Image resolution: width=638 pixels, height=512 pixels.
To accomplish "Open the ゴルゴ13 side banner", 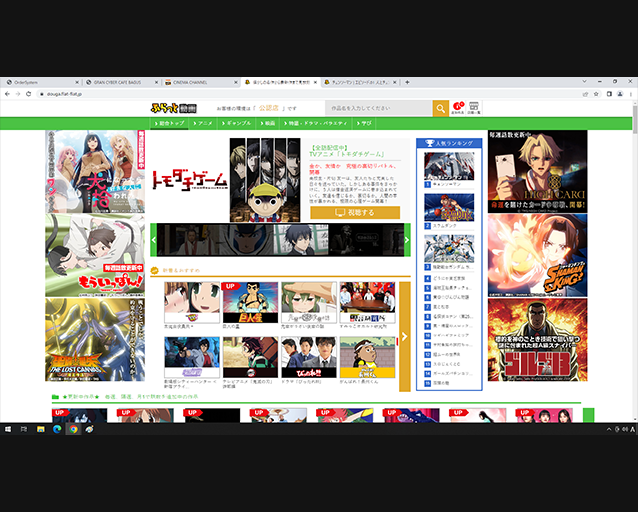I will click(537, 340).
